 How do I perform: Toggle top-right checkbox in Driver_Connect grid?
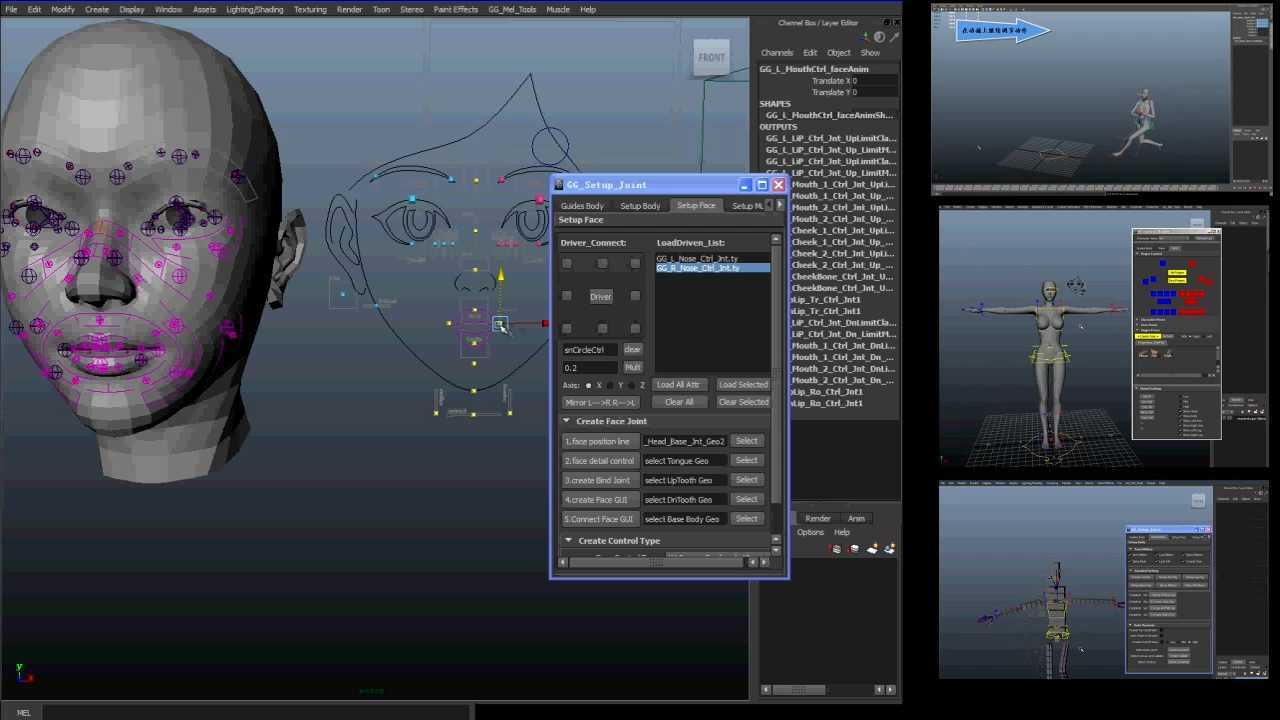point(635,263)
